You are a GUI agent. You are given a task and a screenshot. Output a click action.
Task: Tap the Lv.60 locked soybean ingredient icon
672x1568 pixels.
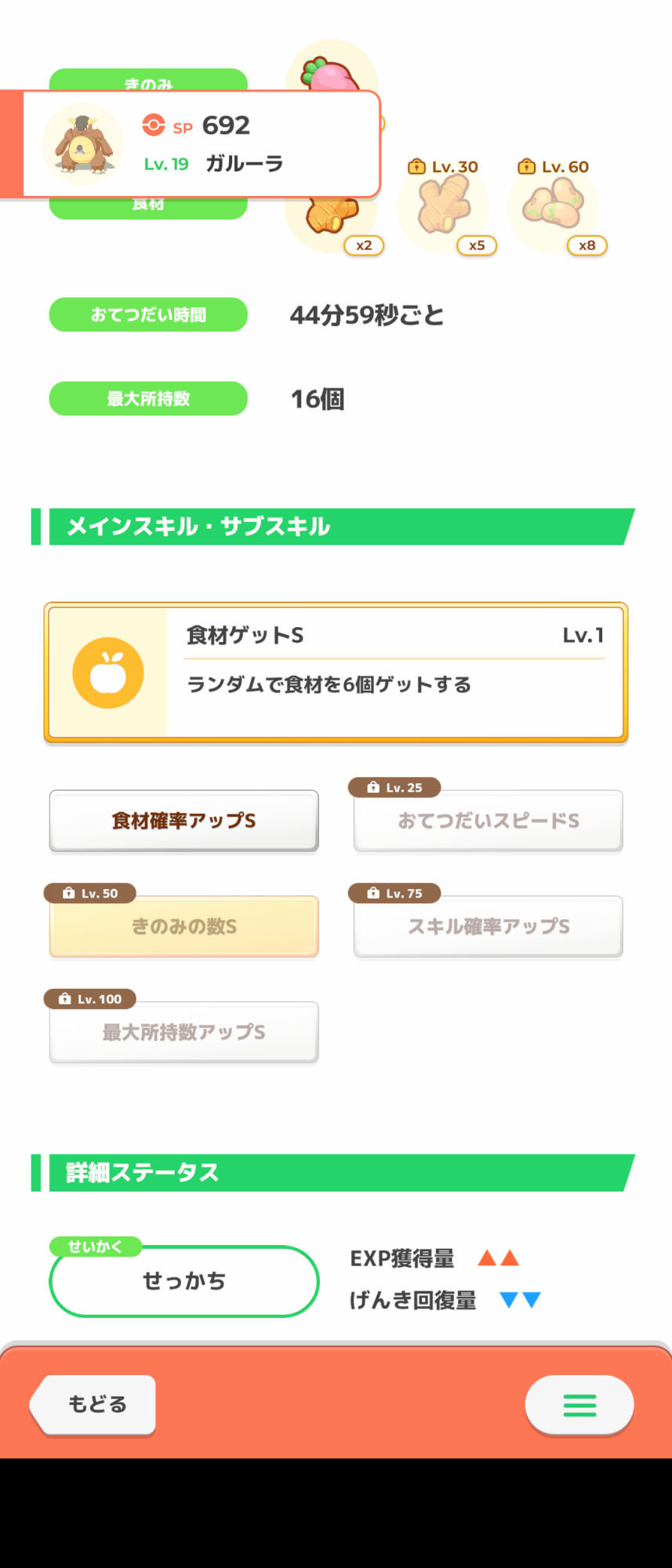point(554,207)
